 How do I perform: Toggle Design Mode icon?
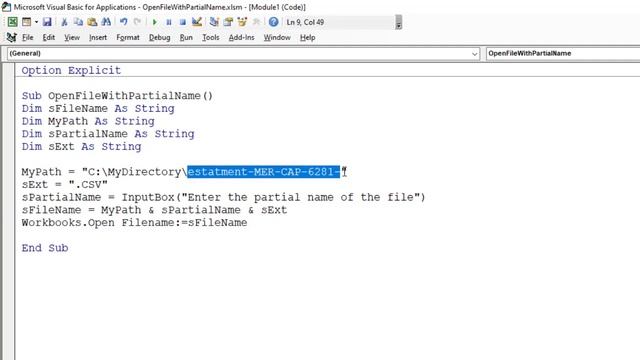(x=197, y=22)
